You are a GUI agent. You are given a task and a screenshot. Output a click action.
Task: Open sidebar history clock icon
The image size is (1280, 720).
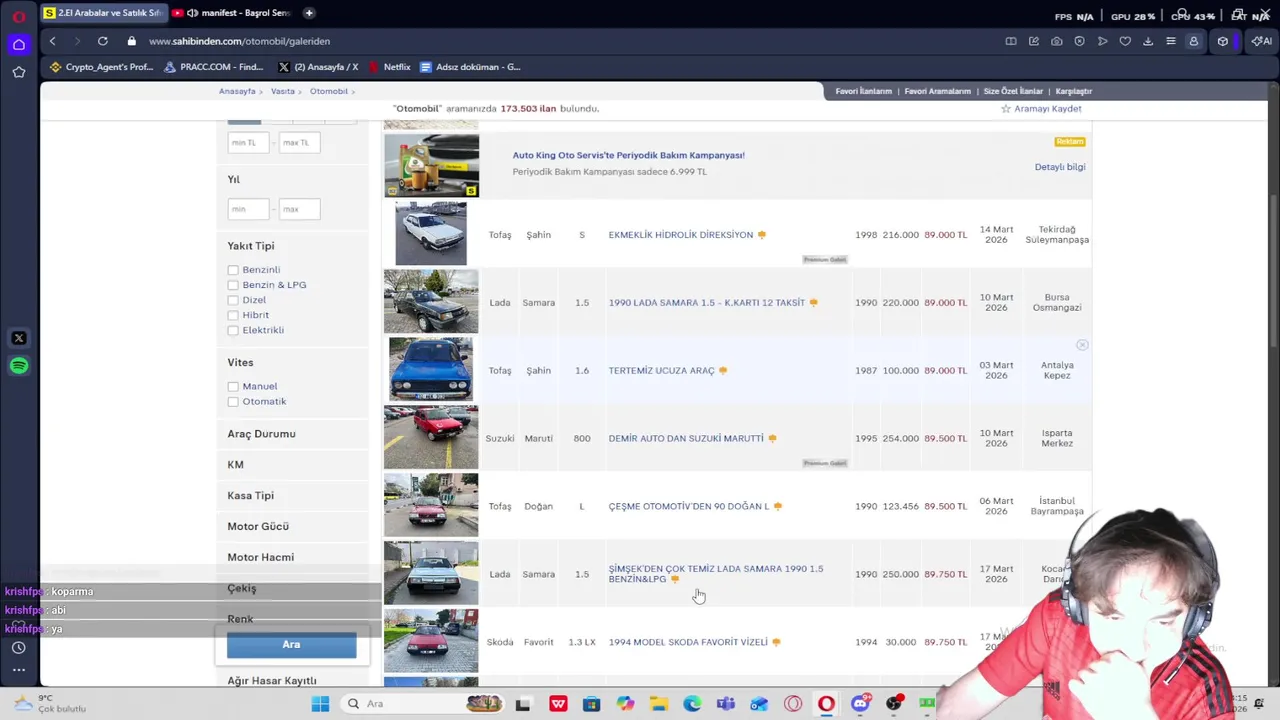pos(19,648)
